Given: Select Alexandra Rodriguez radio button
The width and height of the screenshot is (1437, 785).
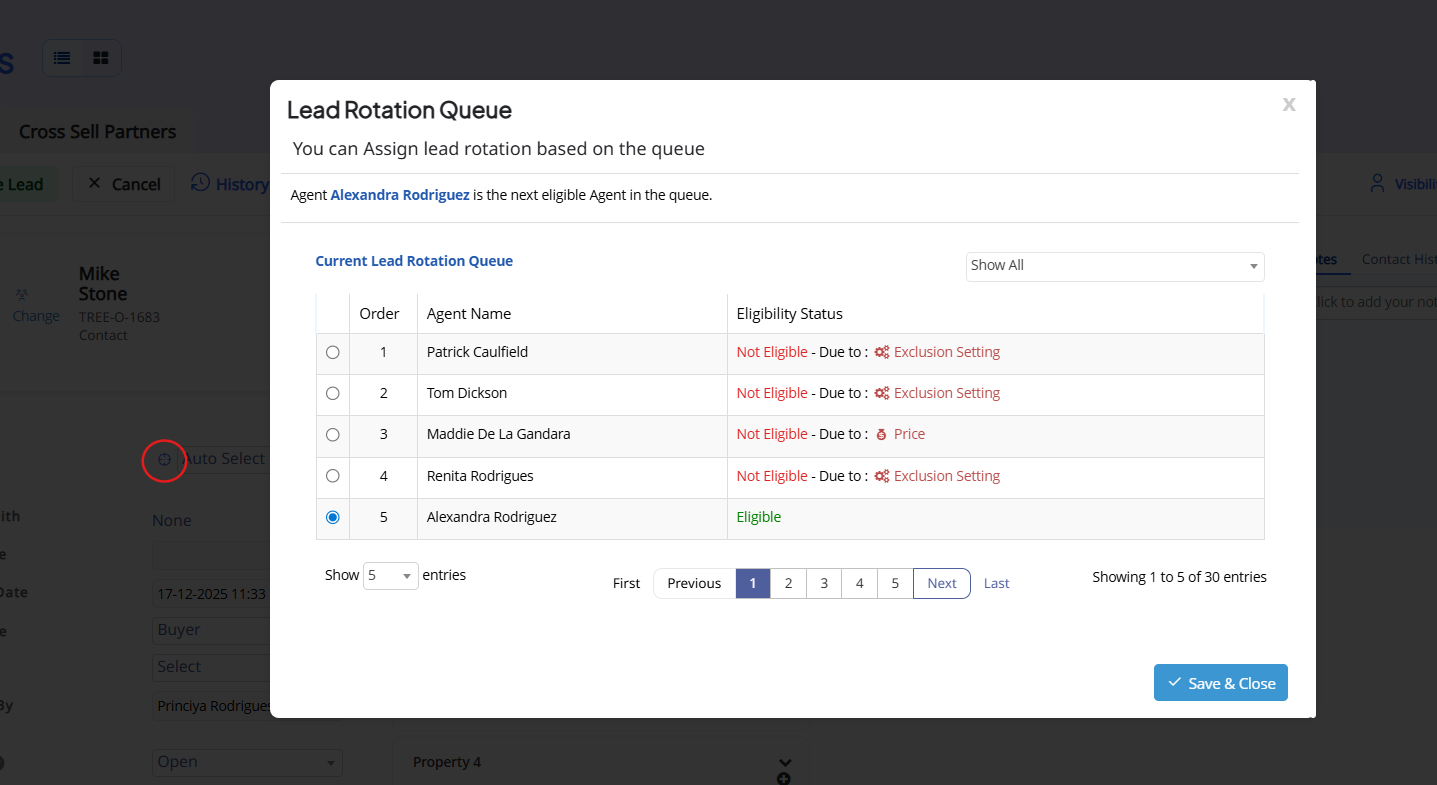Looking at the screenshot, I should (x=333, y=517).
